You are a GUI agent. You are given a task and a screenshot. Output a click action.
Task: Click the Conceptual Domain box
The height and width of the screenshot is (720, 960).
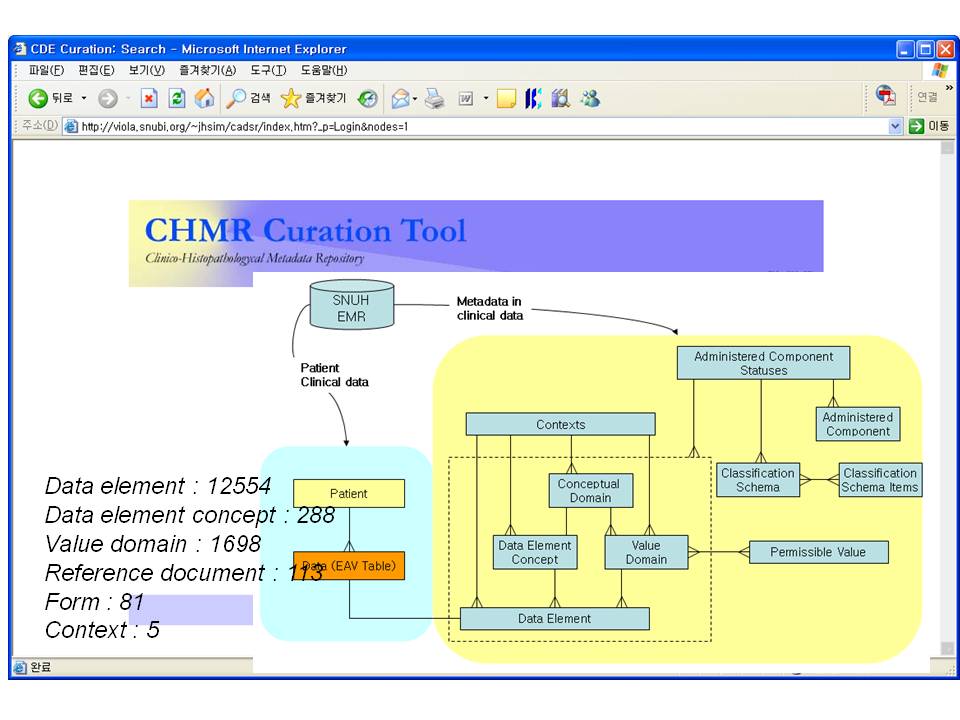click(590, 490)
